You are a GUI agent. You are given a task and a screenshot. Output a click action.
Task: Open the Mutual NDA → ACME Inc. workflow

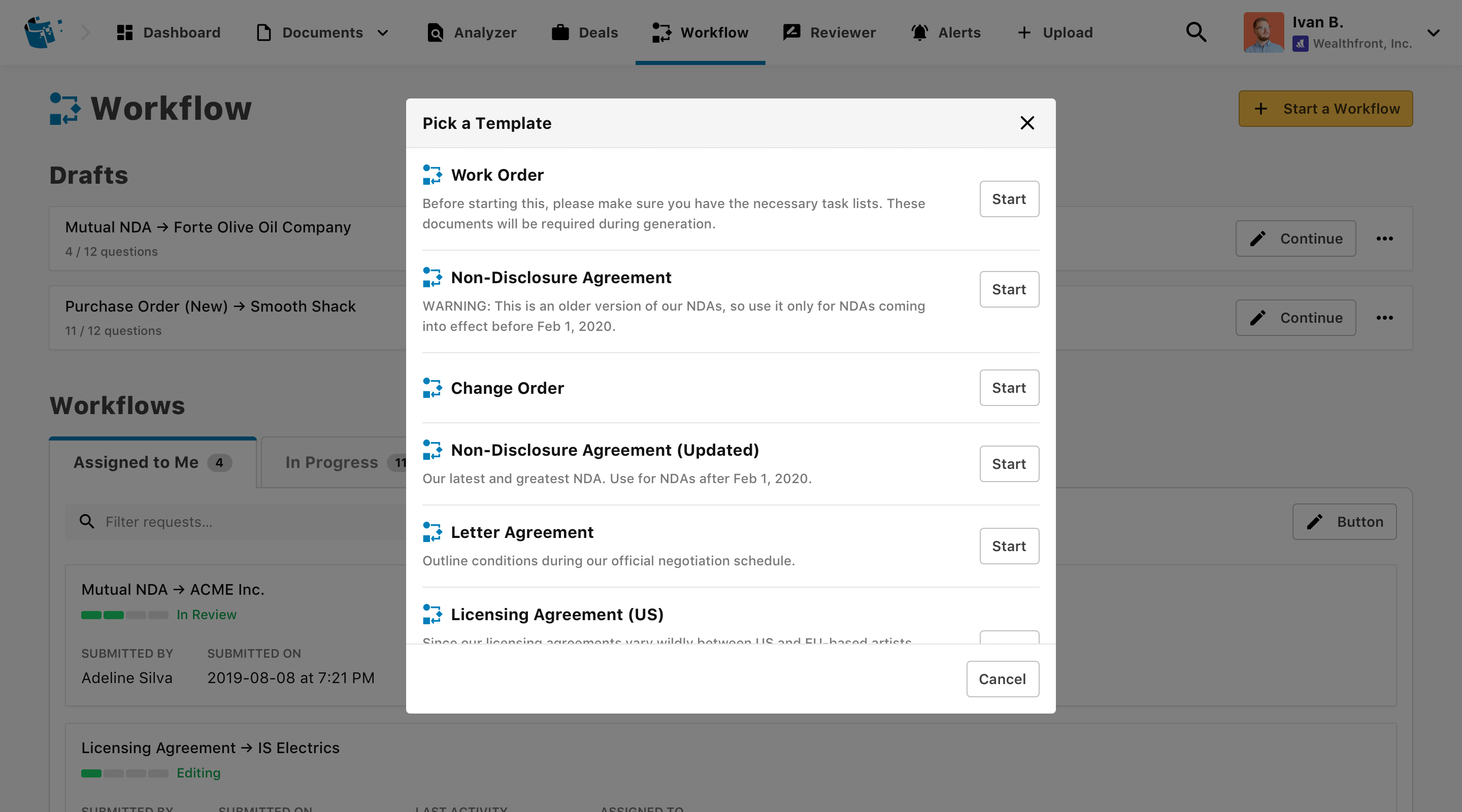(173, 590)
